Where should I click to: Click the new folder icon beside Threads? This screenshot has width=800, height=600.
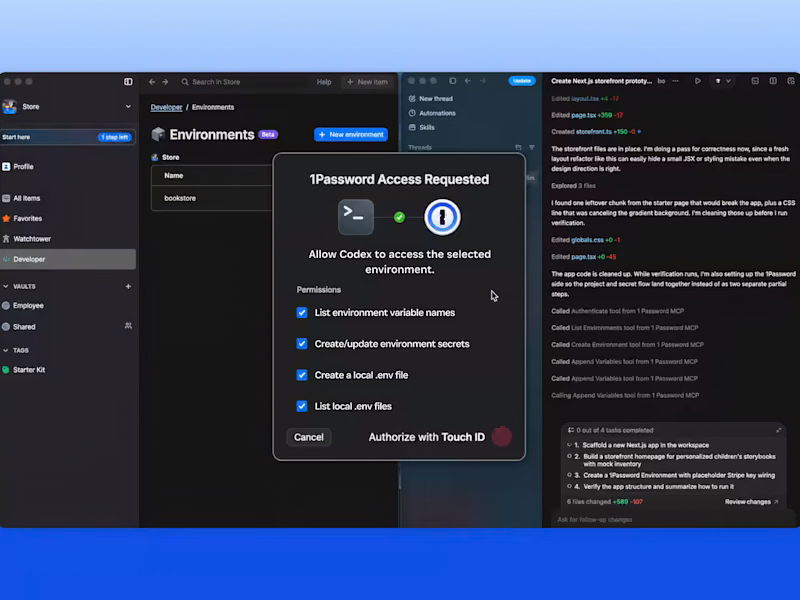pos(518,147)
